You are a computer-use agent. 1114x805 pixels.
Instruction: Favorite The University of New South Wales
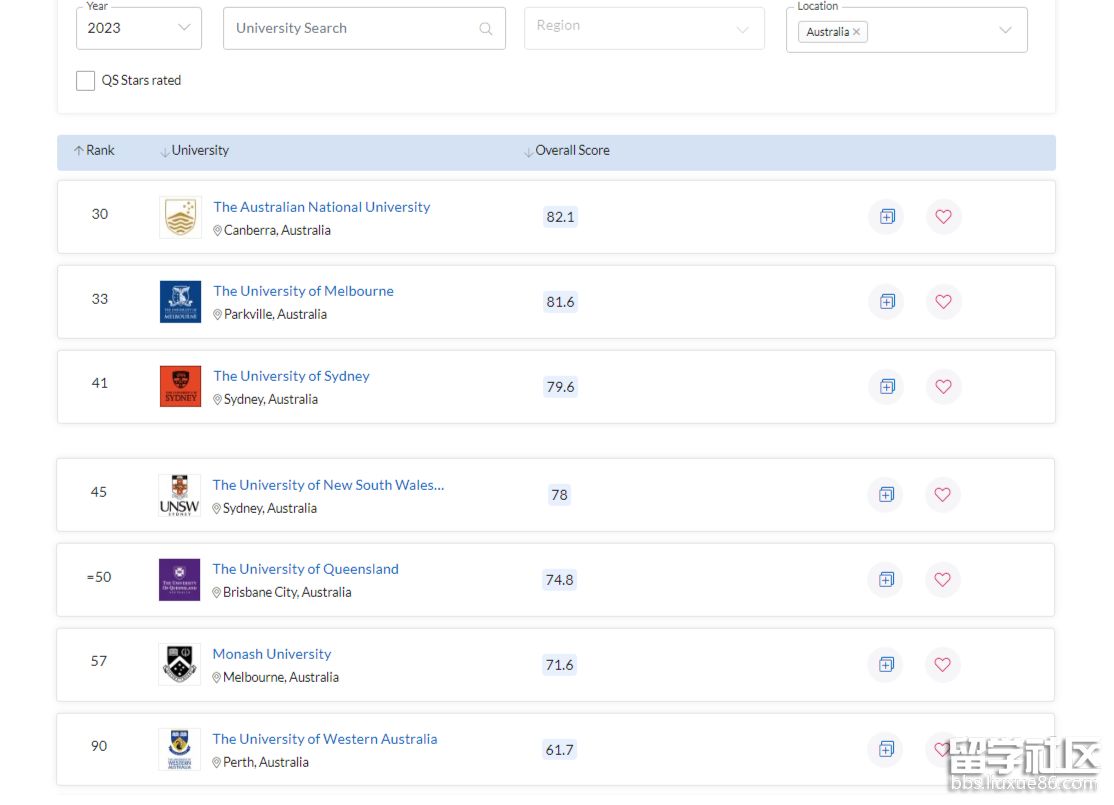(943, 495)
